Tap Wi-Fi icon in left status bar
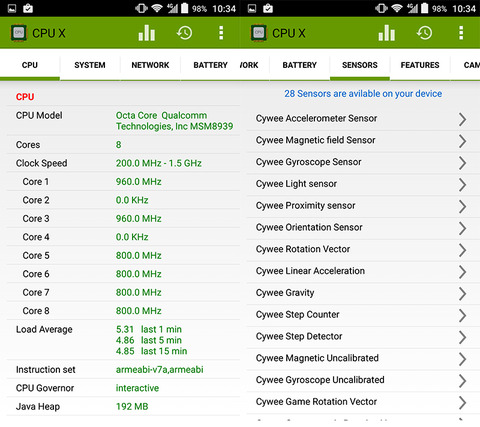This screenshot has height=427, width=480. [157, 8]
